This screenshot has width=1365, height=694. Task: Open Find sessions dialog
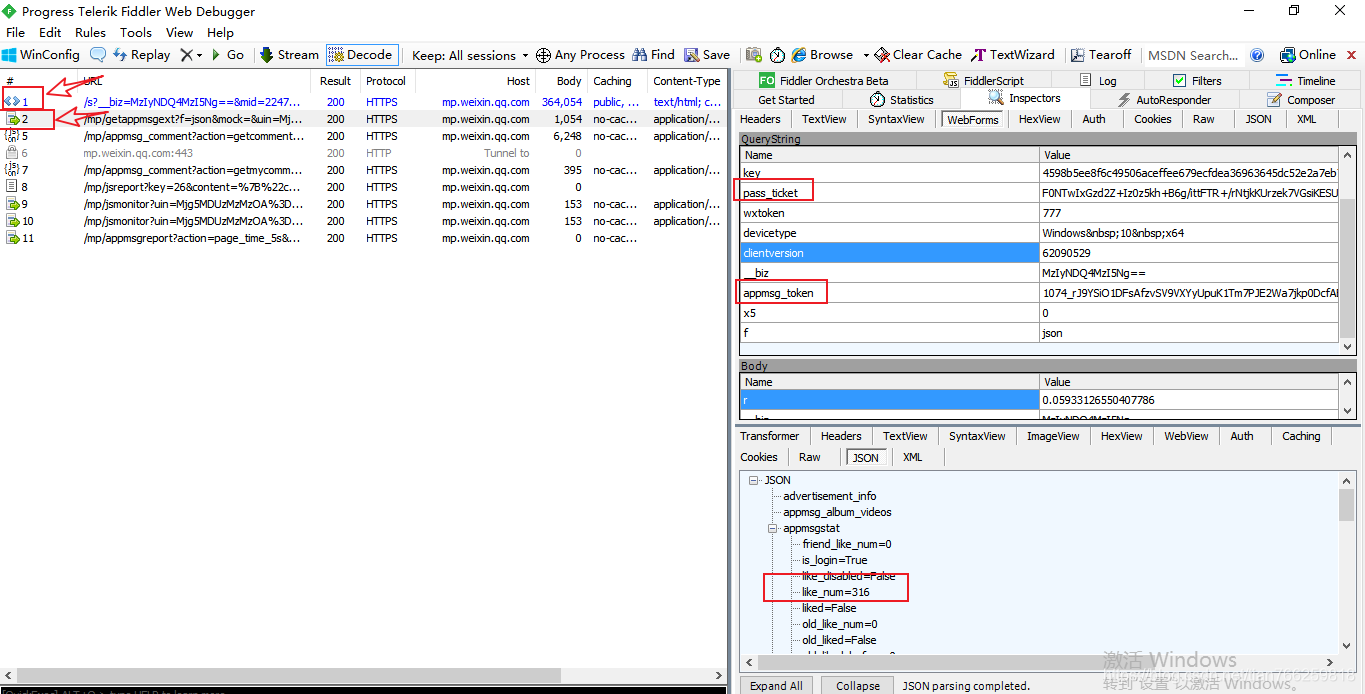click(x=654, y=55)
